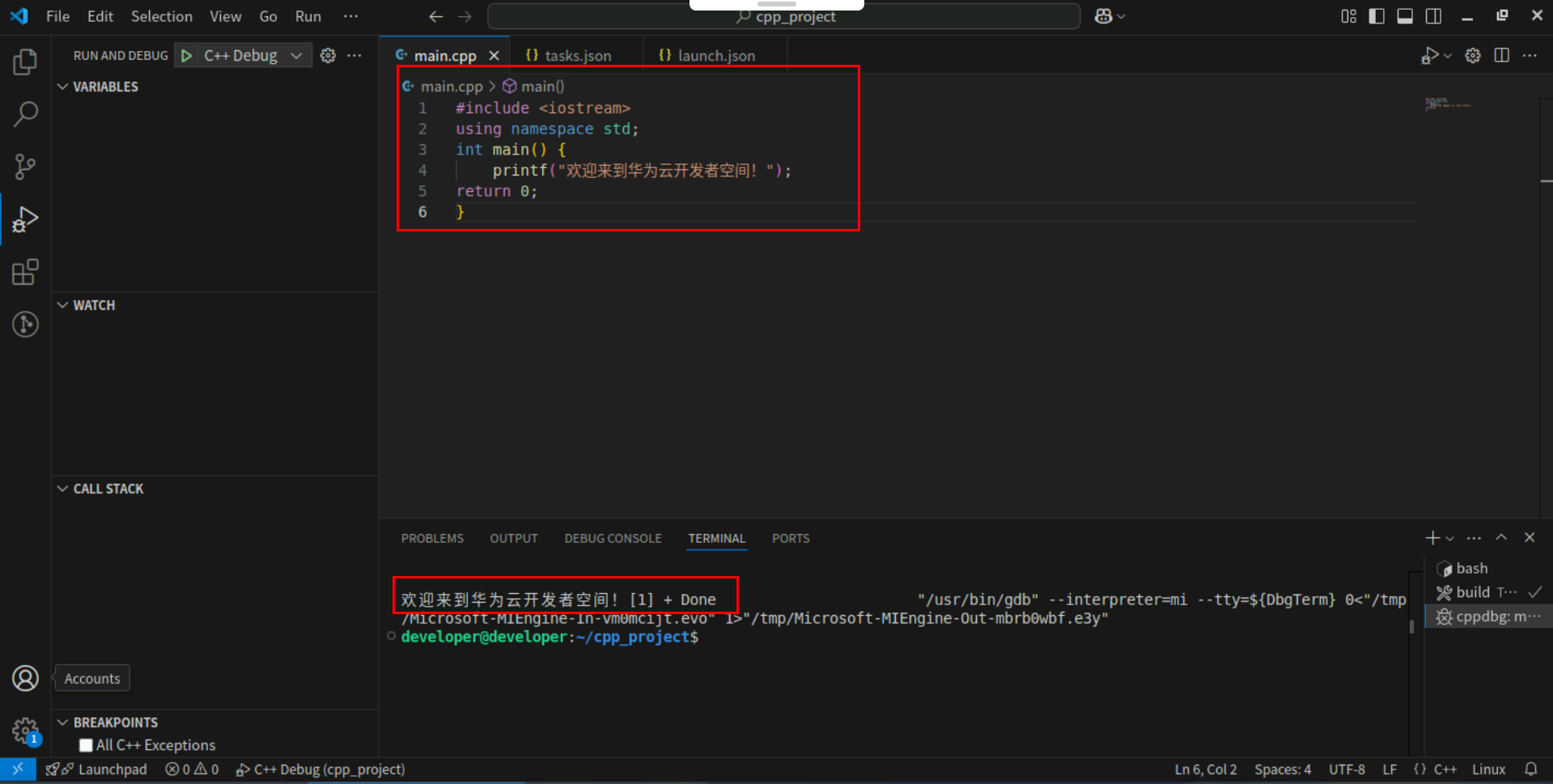1553x784 pixels.
Task: Open editor more actions ellipsis
Action: tap(1530, 55)
